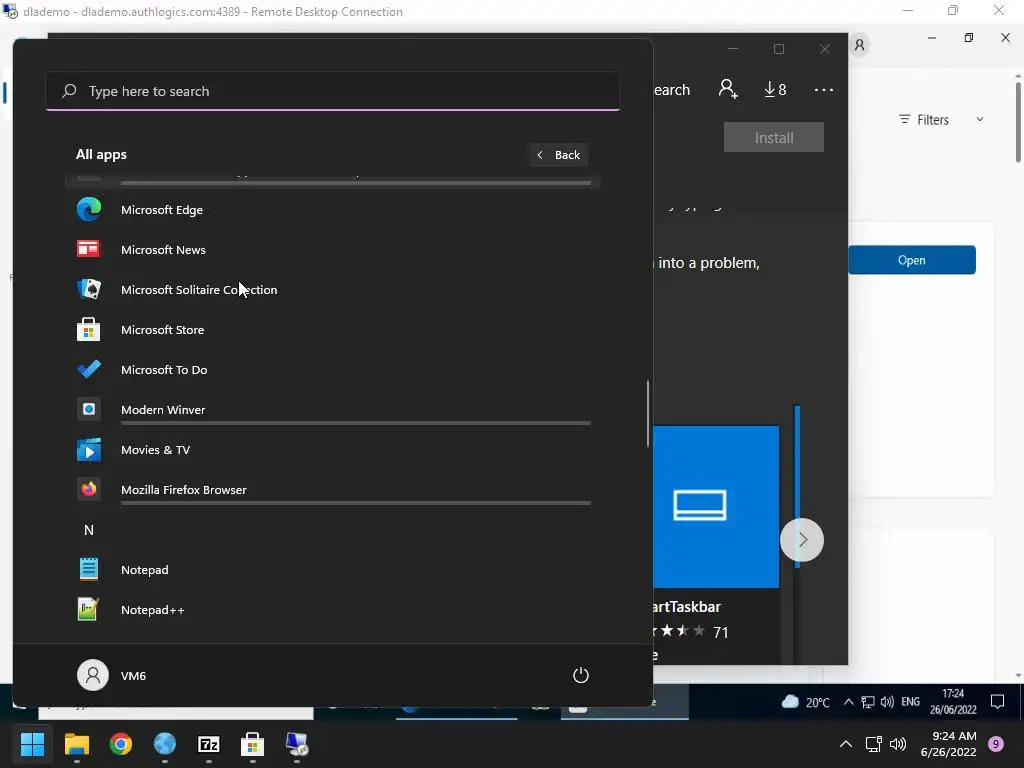
Task: Open the local network tray icon
Action: click(x=873, y=744)
